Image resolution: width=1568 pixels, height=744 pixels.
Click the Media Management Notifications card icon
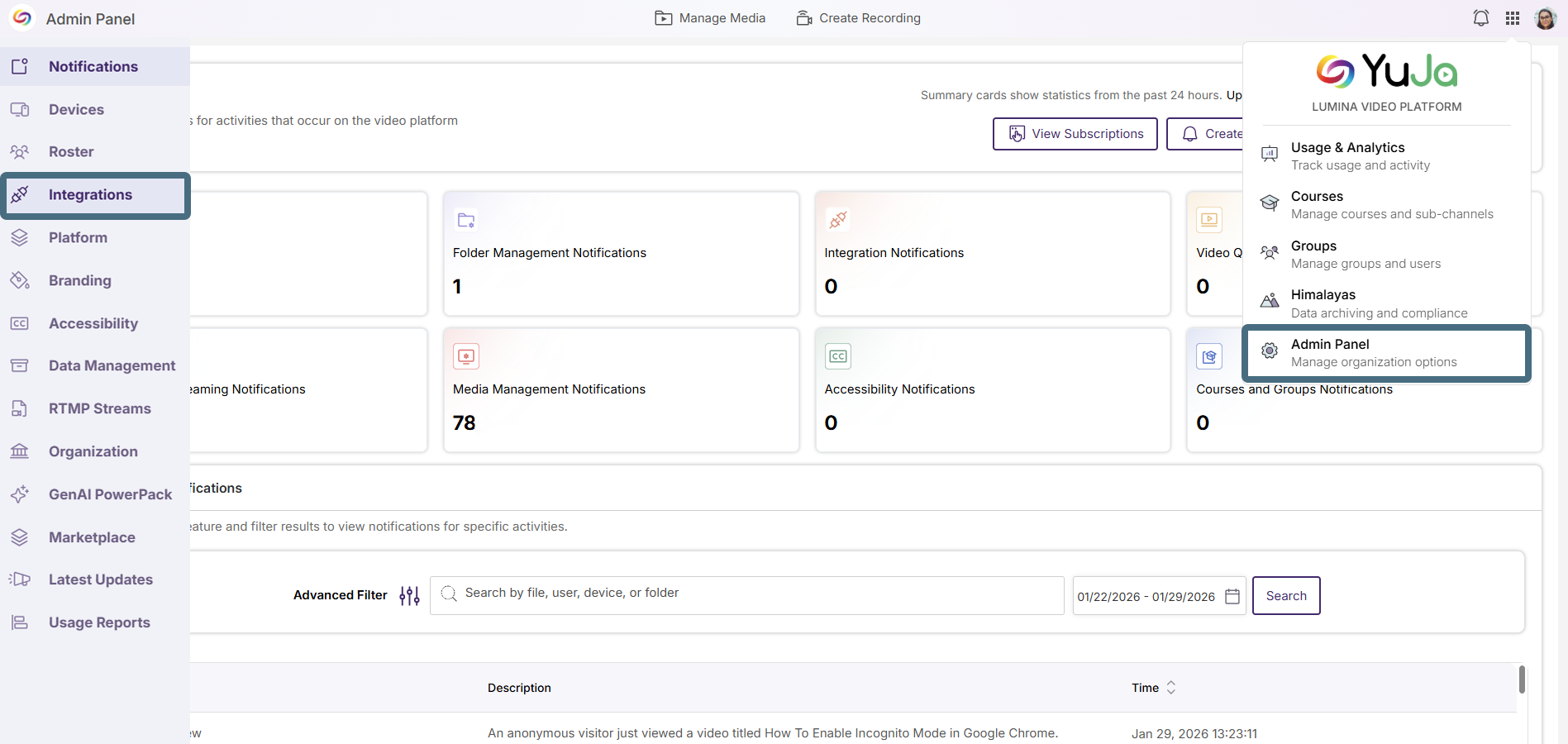466,356
